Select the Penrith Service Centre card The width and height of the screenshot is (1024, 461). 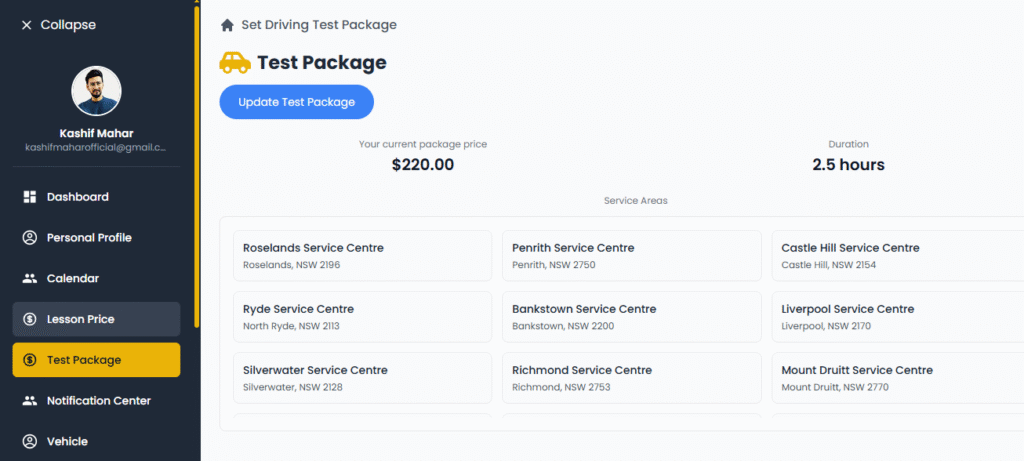point(631,256)
